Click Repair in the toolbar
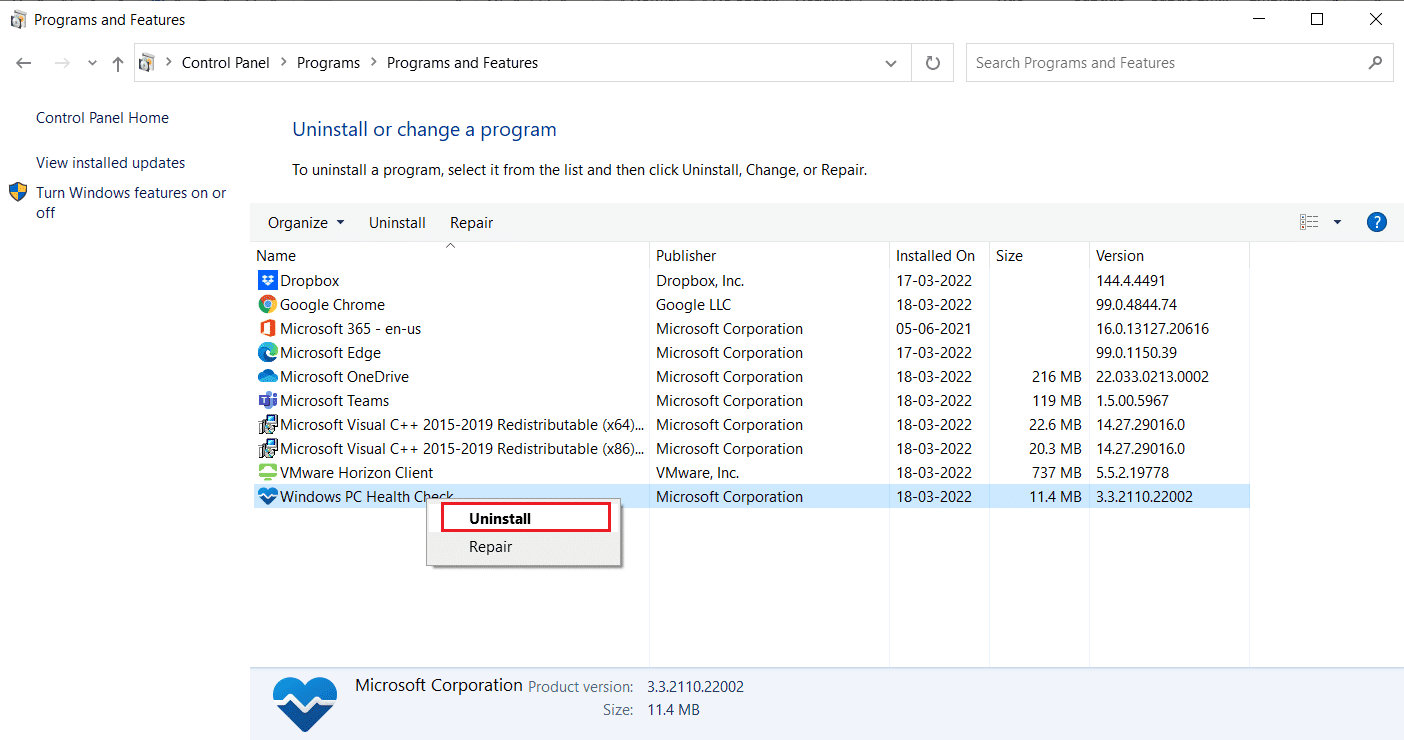Viewport: 1404px width, 740px height. [x=471, y=223]
